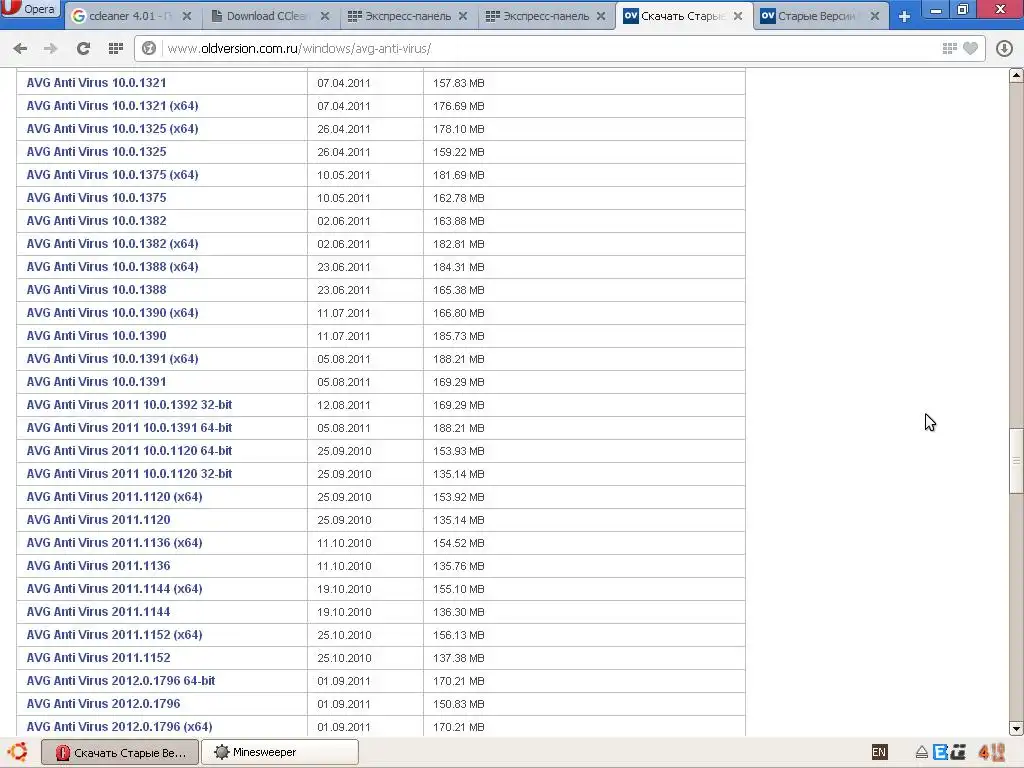Click scrollbar up arrow
Image resolution: width=1024 pixels, height=768 pixels.
(1016, 75)
